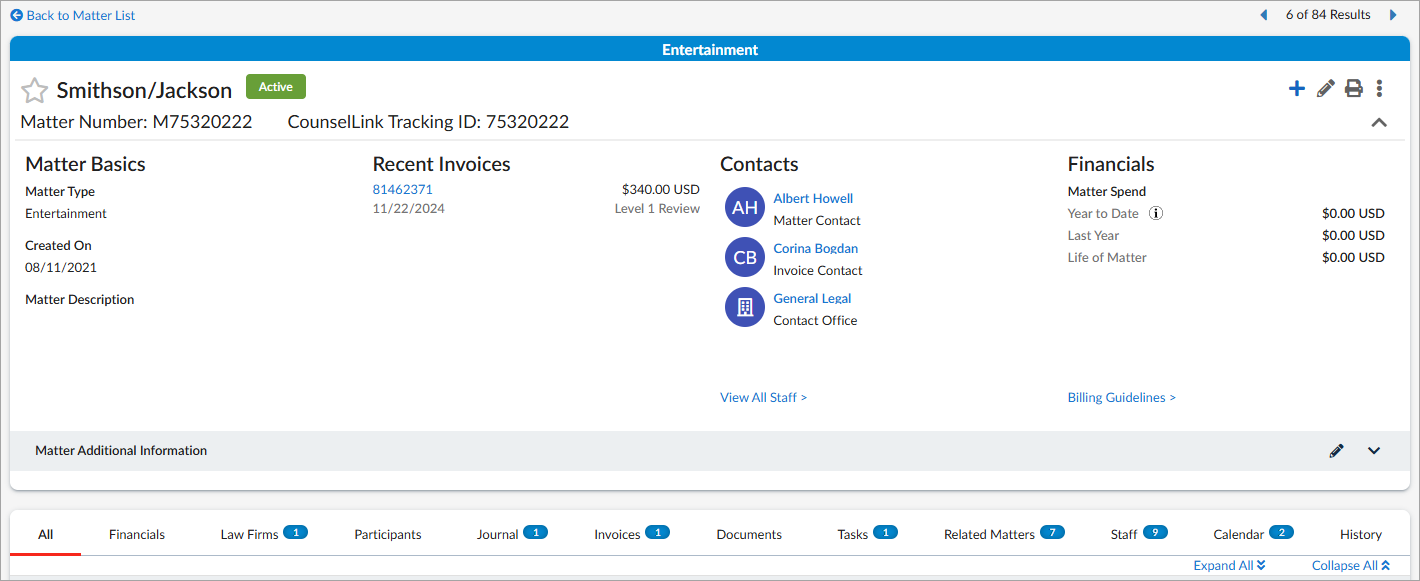Return via Back to Matter List
This screenshot has height=581, width=1420.
[x=73, y=15]
